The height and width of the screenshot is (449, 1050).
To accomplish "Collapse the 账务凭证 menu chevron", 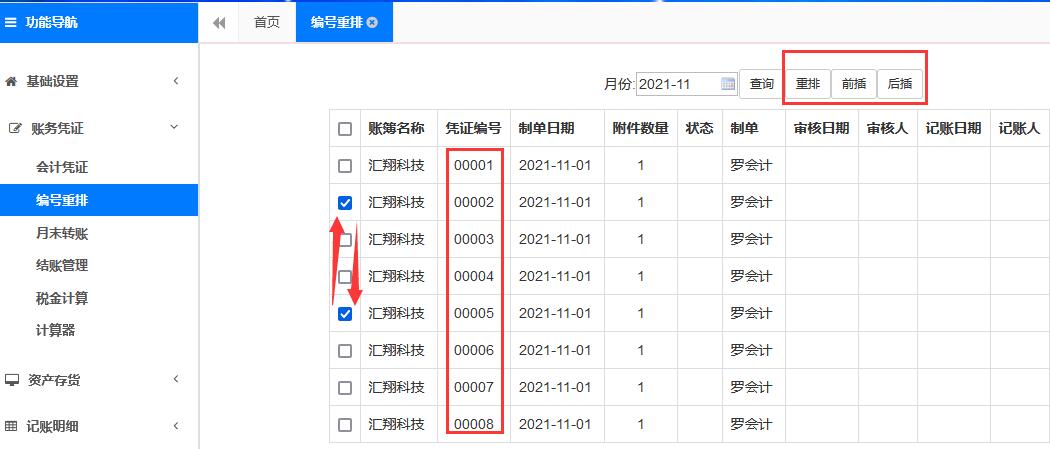I will pos(175,128).
